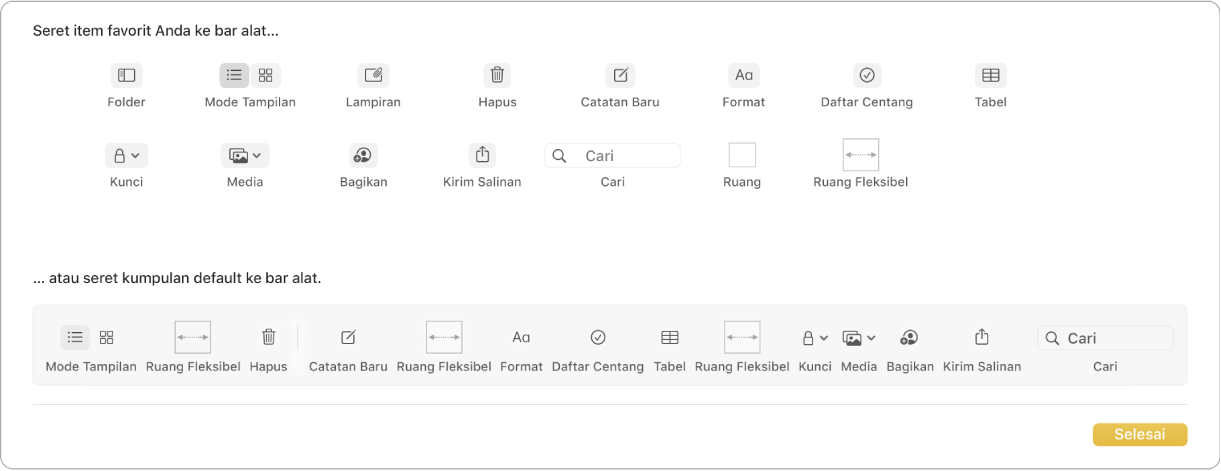Click the Selesai button
Screen dimensions: 1221x471
1140,434
